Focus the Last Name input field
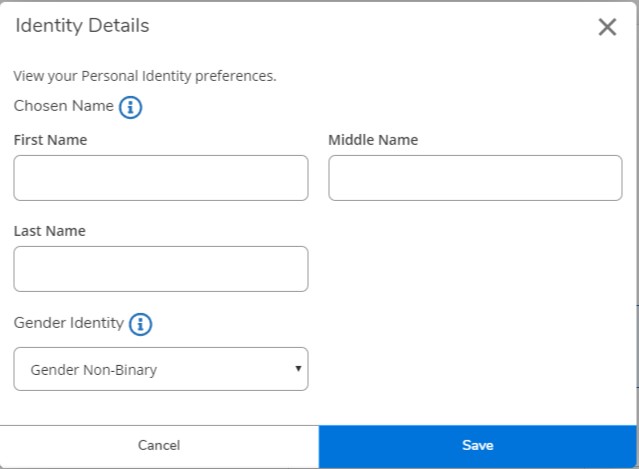This screenshot has width=639, height=469. [160, 269]
